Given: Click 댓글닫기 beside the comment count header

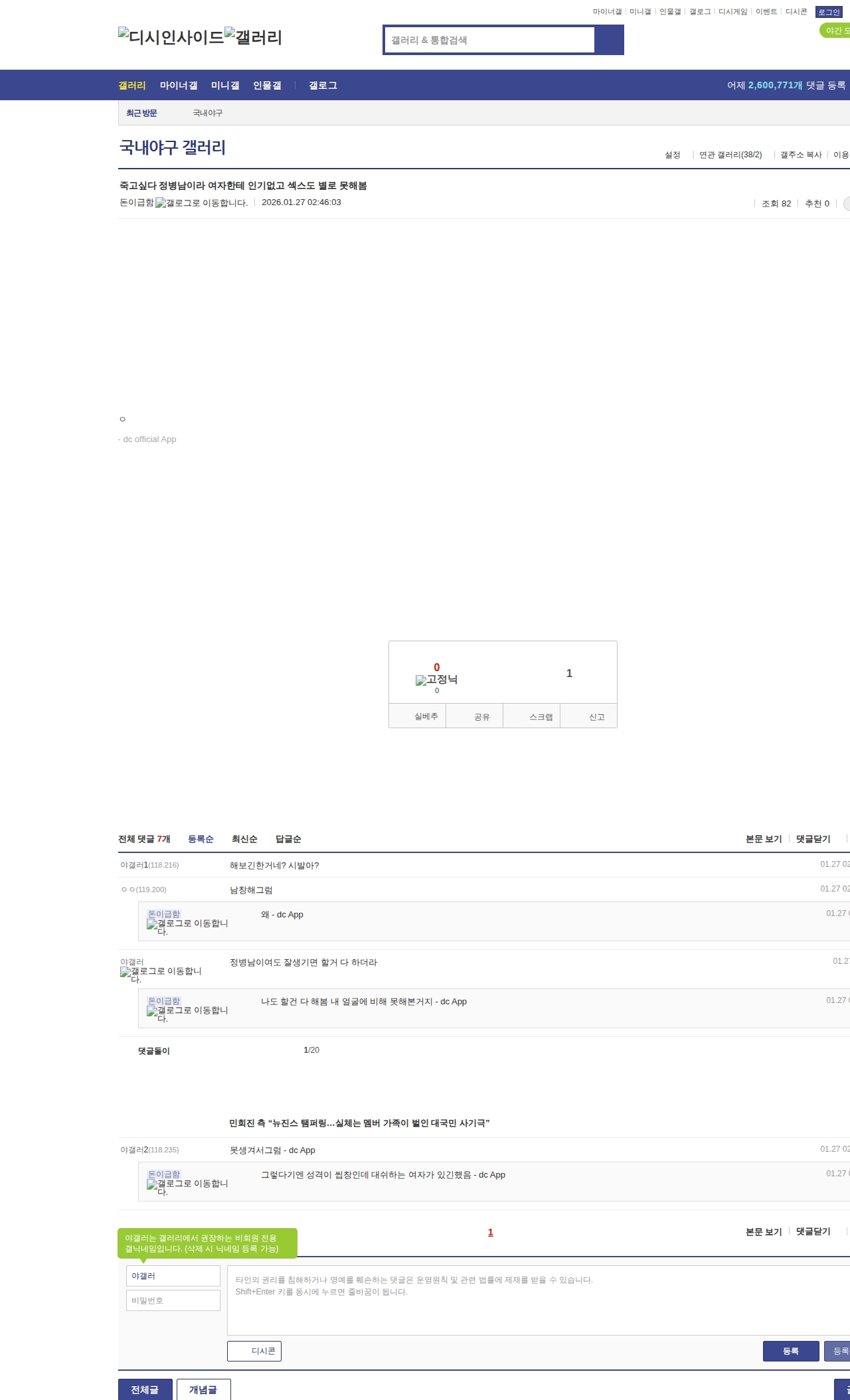Looking at the screenshot, I should (x=813, y=839).
